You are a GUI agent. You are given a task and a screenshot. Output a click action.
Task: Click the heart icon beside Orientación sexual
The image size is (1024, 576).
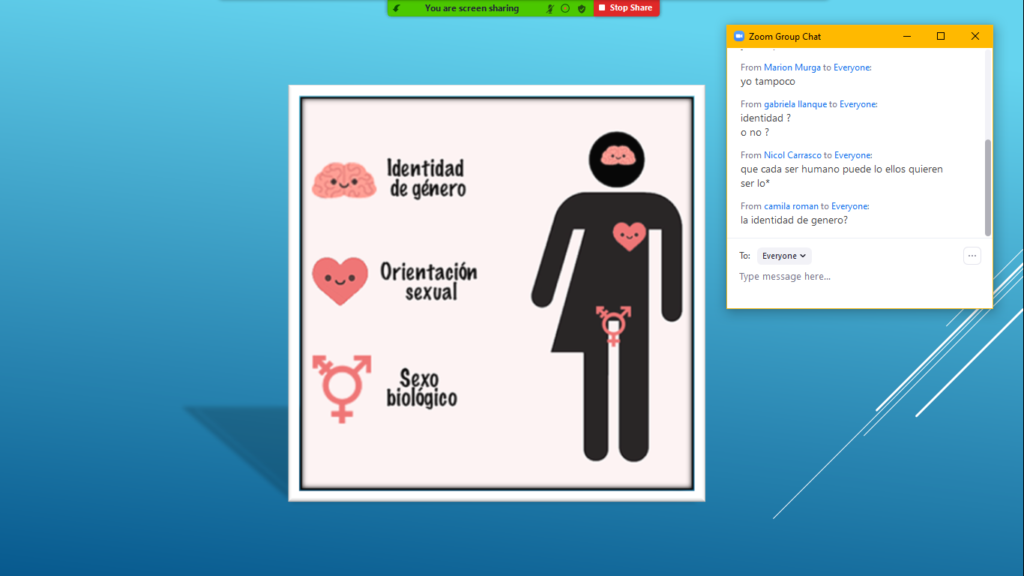pyautogui.click(x=340, y=281)
